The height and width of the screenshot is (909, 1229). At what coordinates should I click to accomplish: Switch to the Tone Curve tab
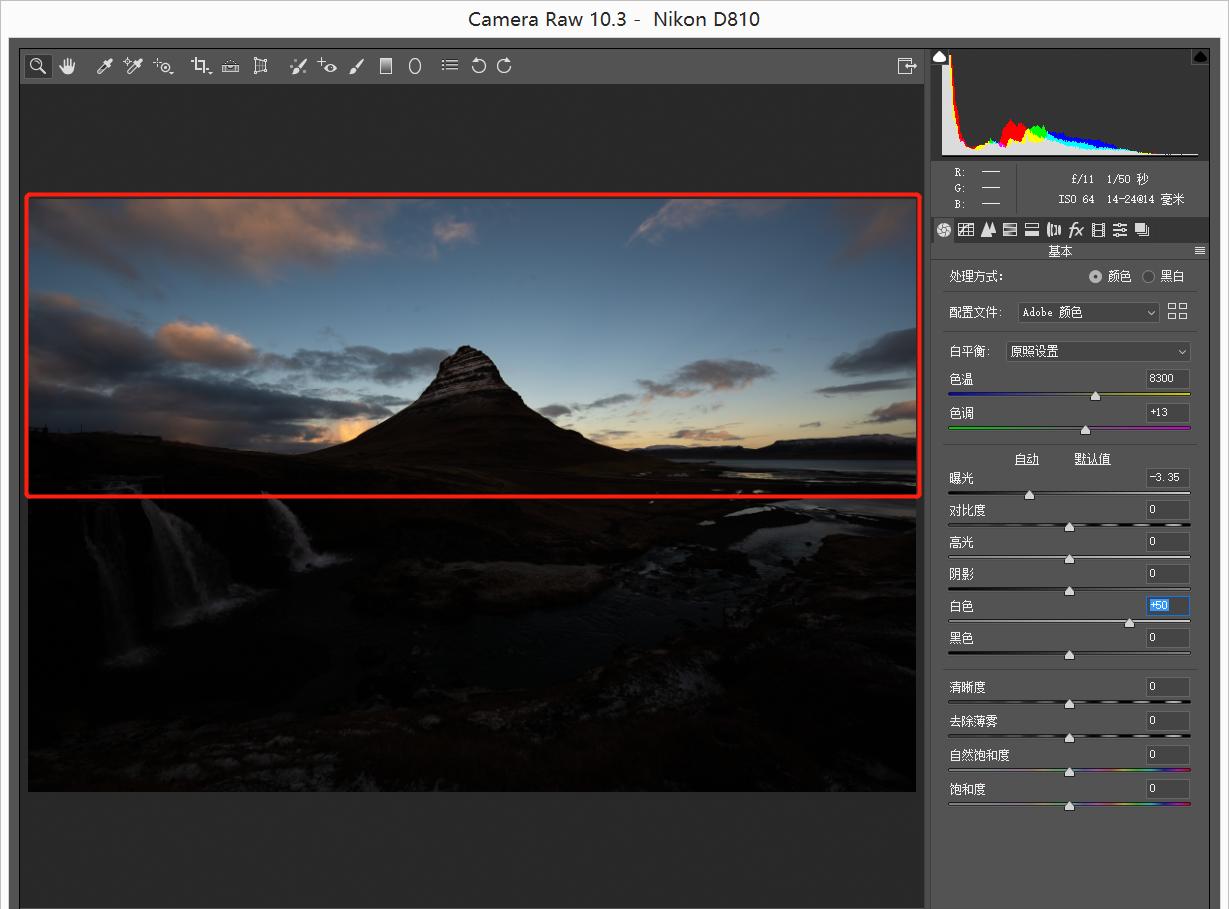pos(966,230)
